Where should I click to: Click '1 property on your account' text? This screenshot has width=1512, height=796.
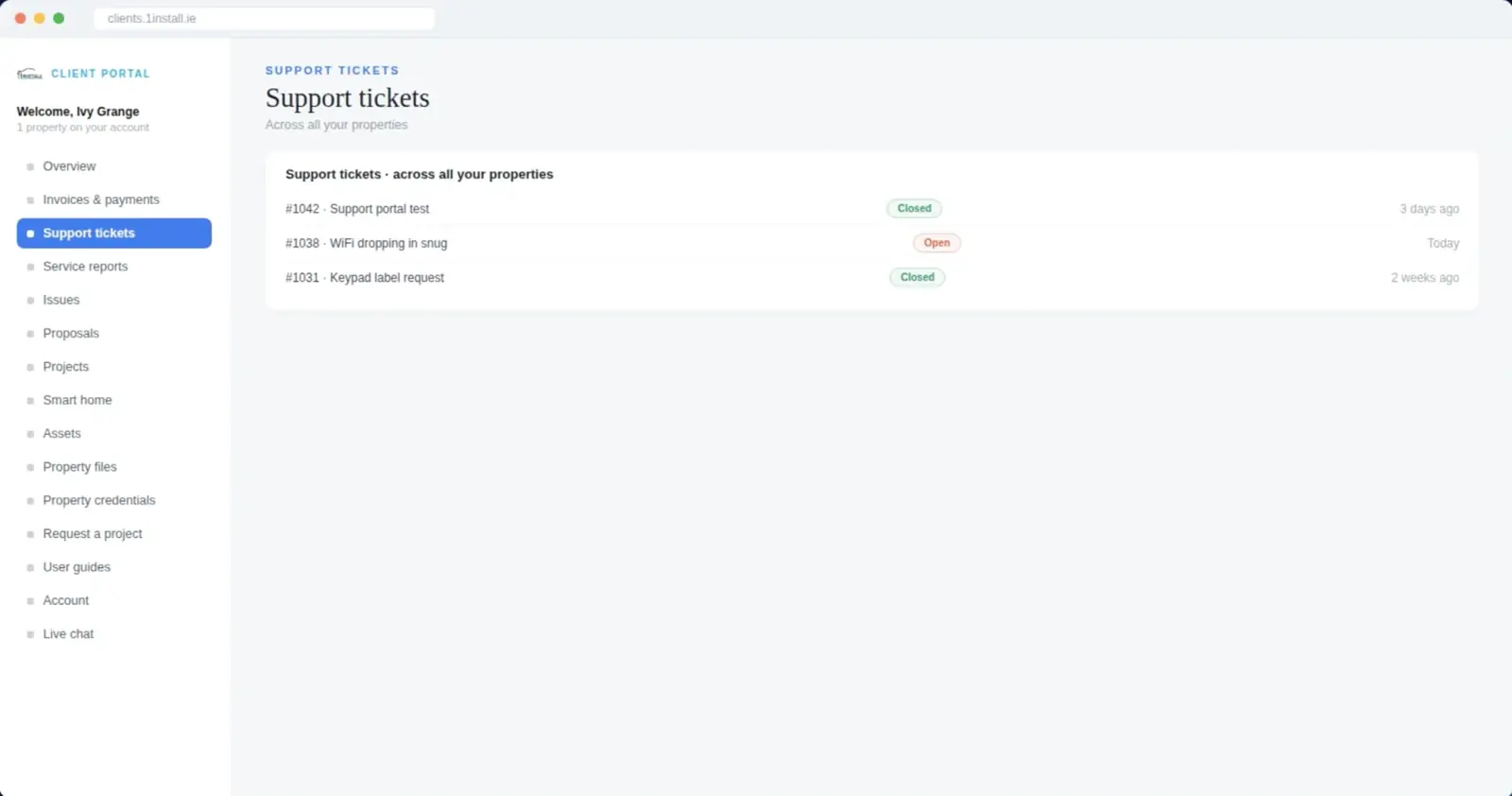coord(83,128)
